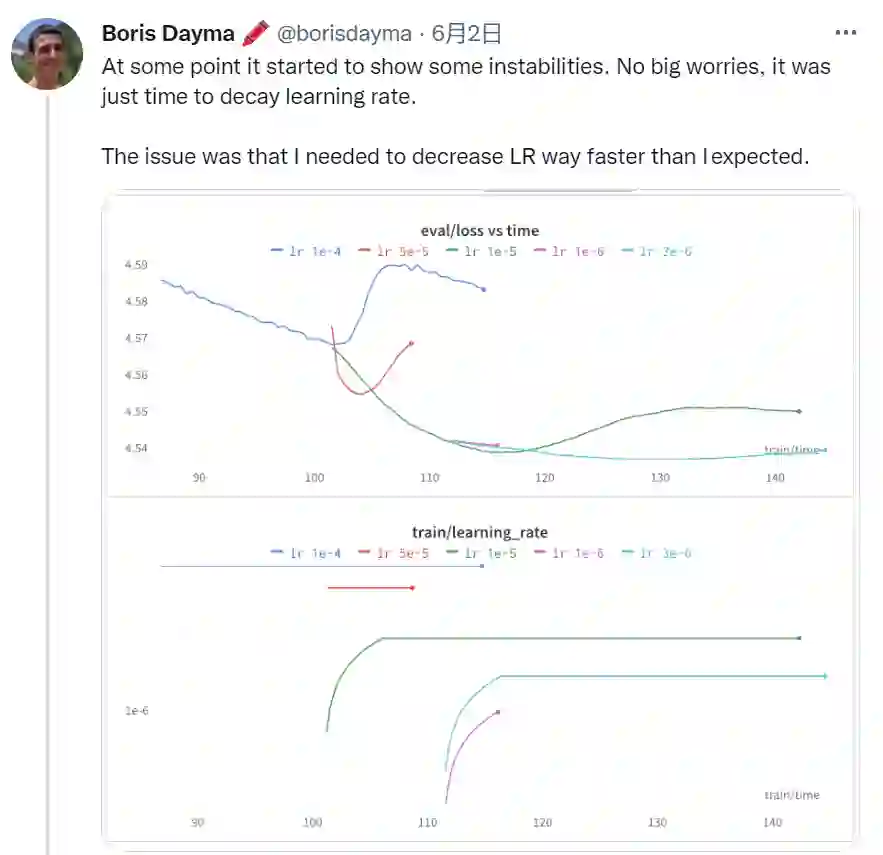Viewport: 883px width, 855px height.
Task: Open the tweet's 6月2日 timestamp
Action: [466, 34]
